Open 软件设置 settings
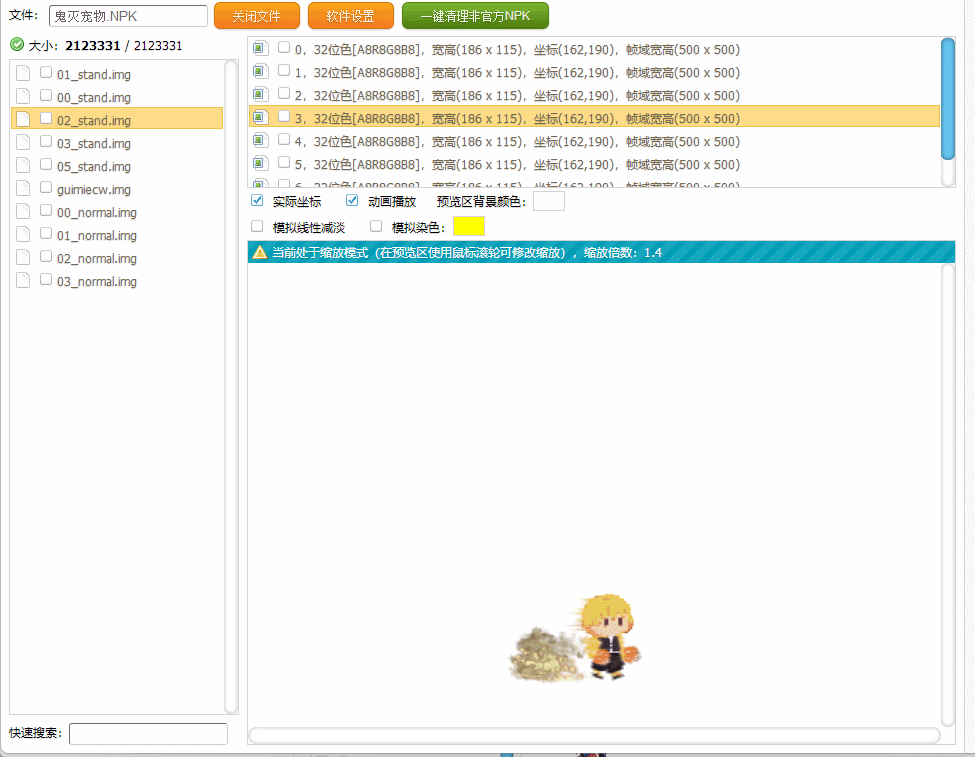 (351, 16)
